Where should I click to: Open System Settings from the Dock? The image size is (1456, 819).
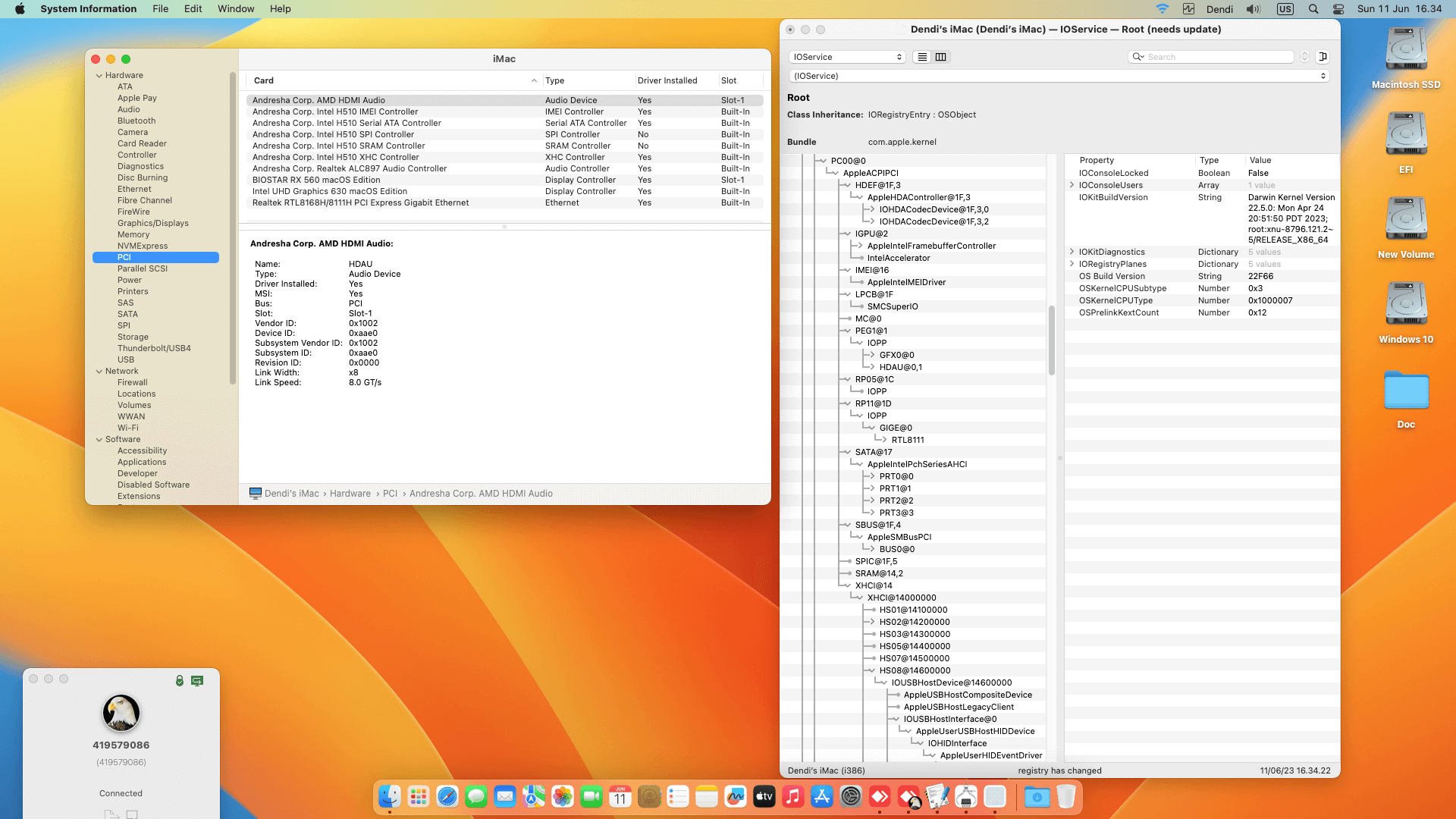(851, 796)
